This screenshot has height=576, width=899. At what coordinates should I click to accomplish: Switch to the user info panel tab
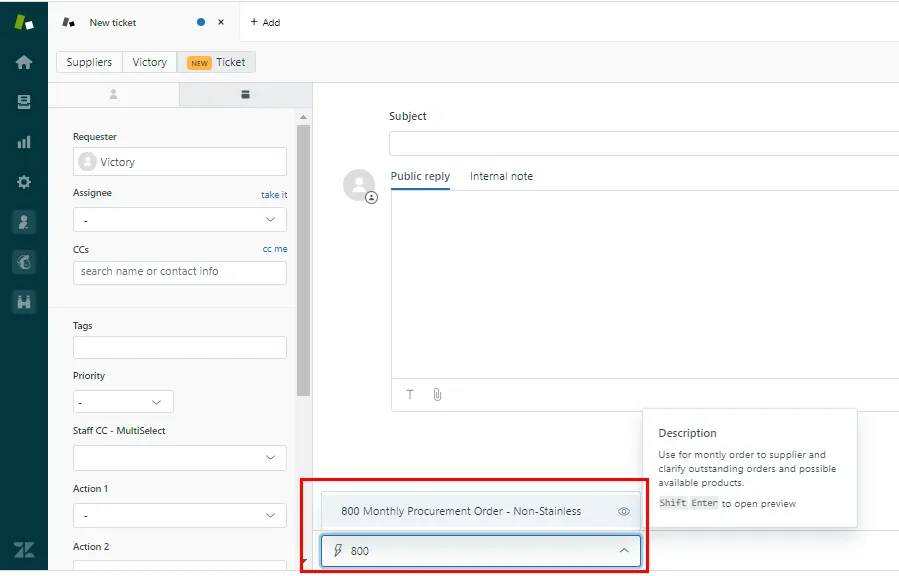(x=114, y=95)
